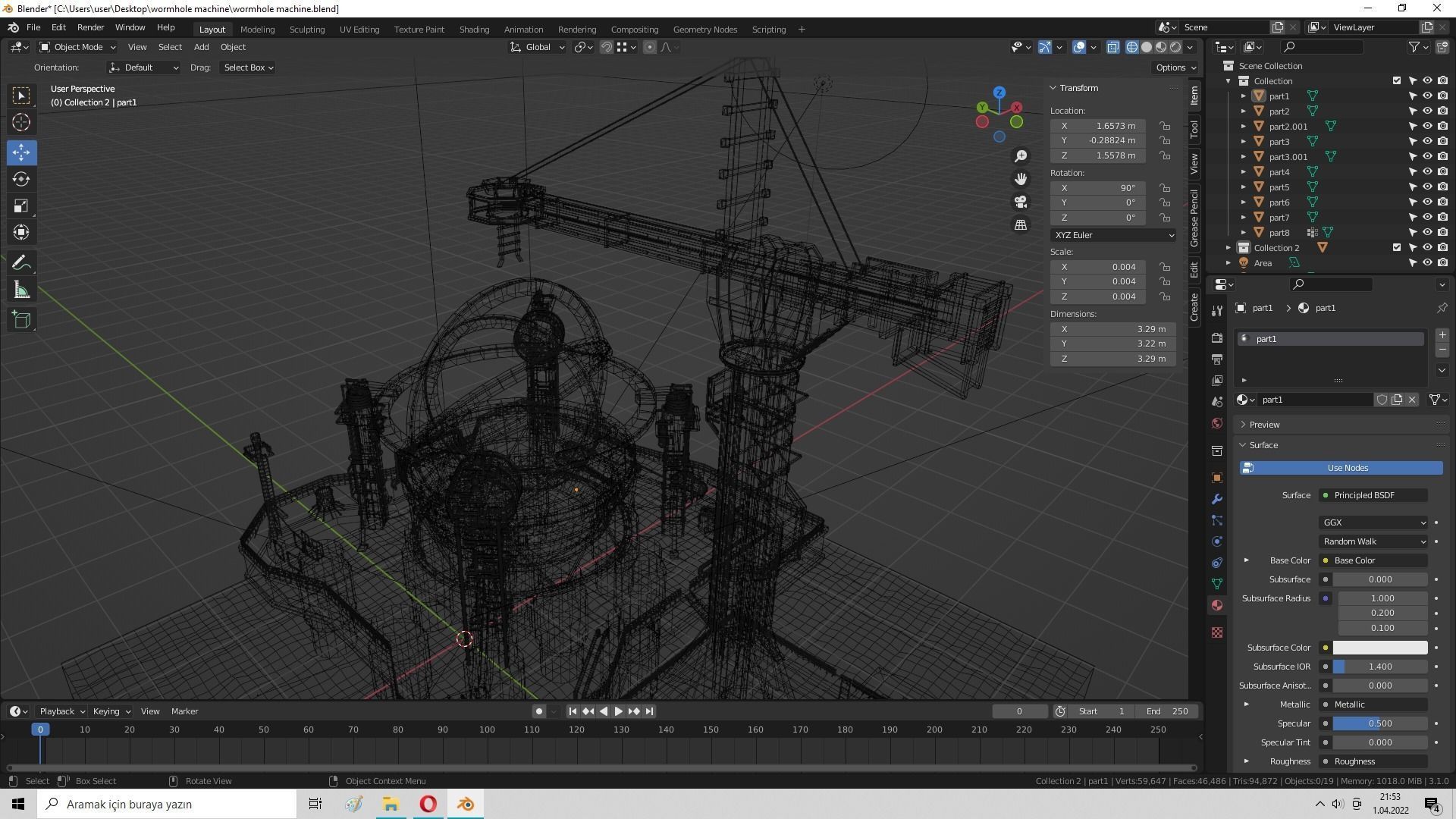Hide part1 in viewport via eye
The image size is (1456, 819).
coord(1427,96)
